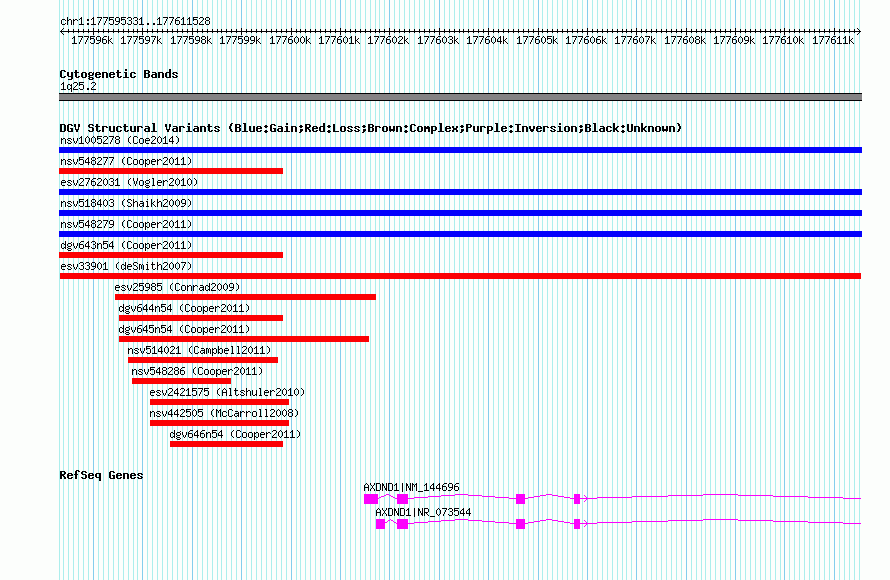The width and height of the screenshot is (890, 580).
Task: Open nsv514021 (Campbell2011) variant
Action: point(199,350)
